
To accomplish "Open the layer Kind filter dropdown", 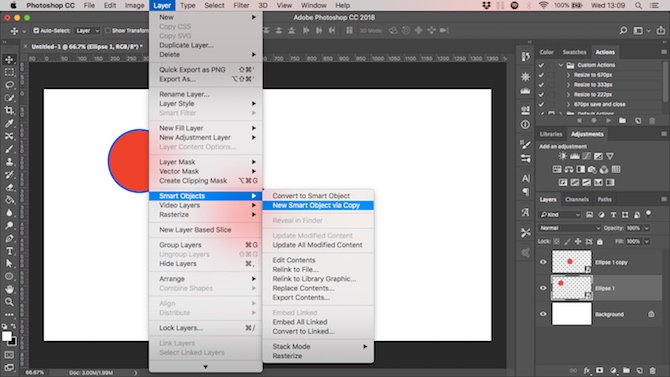I will click(x=560, y=215).
